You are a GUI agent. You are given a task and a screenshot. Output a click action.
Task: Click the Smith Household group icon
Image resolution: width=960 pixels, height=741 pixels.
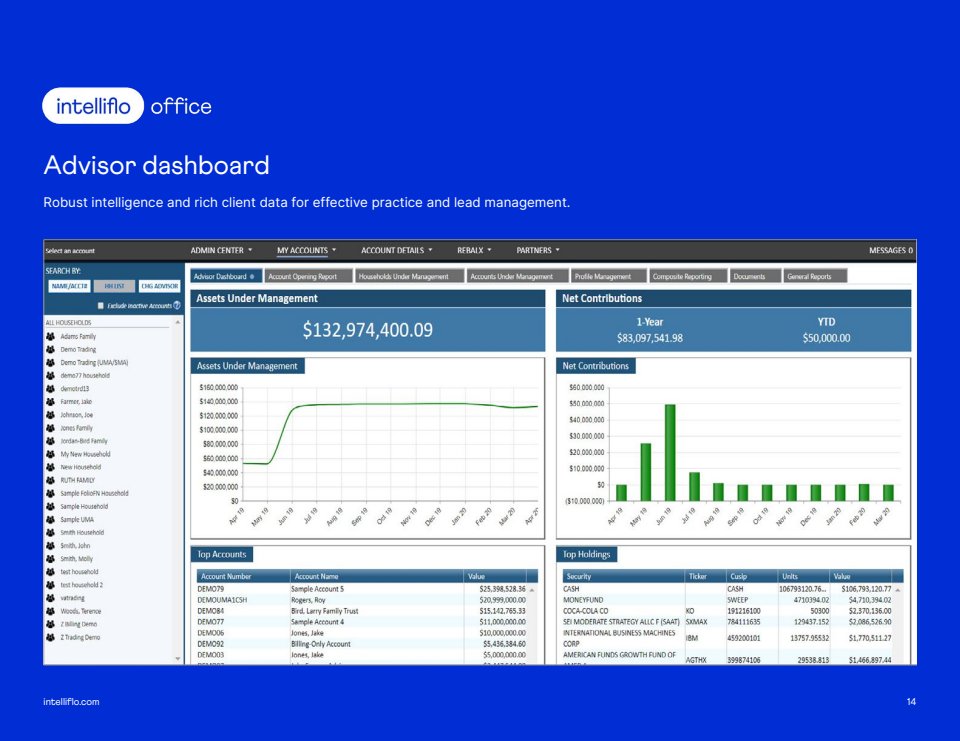[50, 532]
